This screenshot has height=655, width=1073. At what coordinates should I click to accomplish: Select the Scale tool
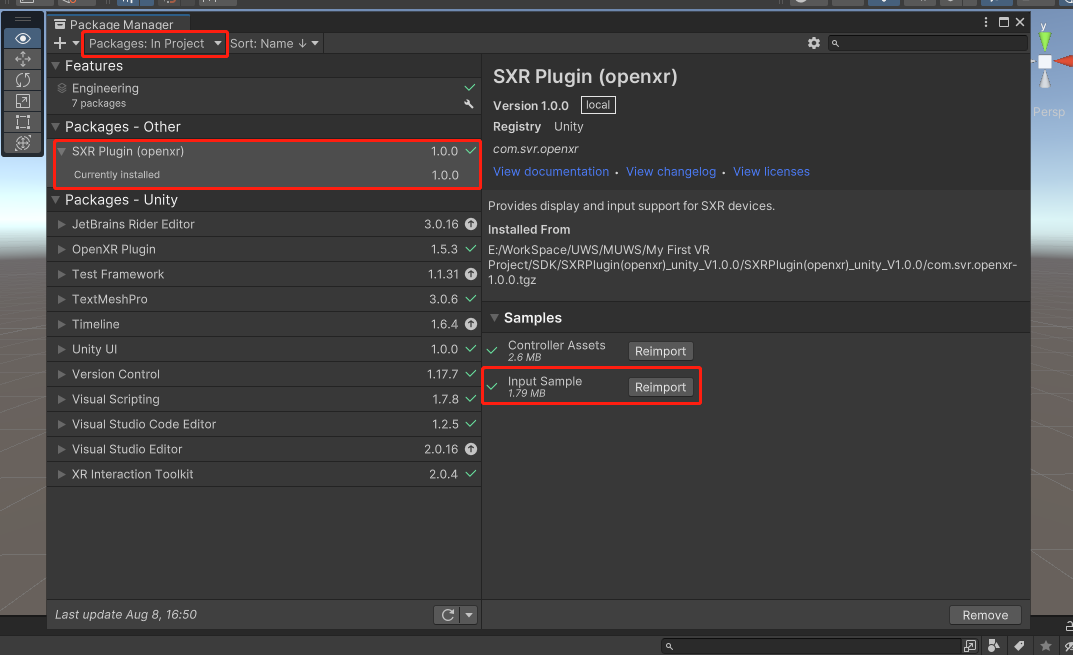coord(22,101)
